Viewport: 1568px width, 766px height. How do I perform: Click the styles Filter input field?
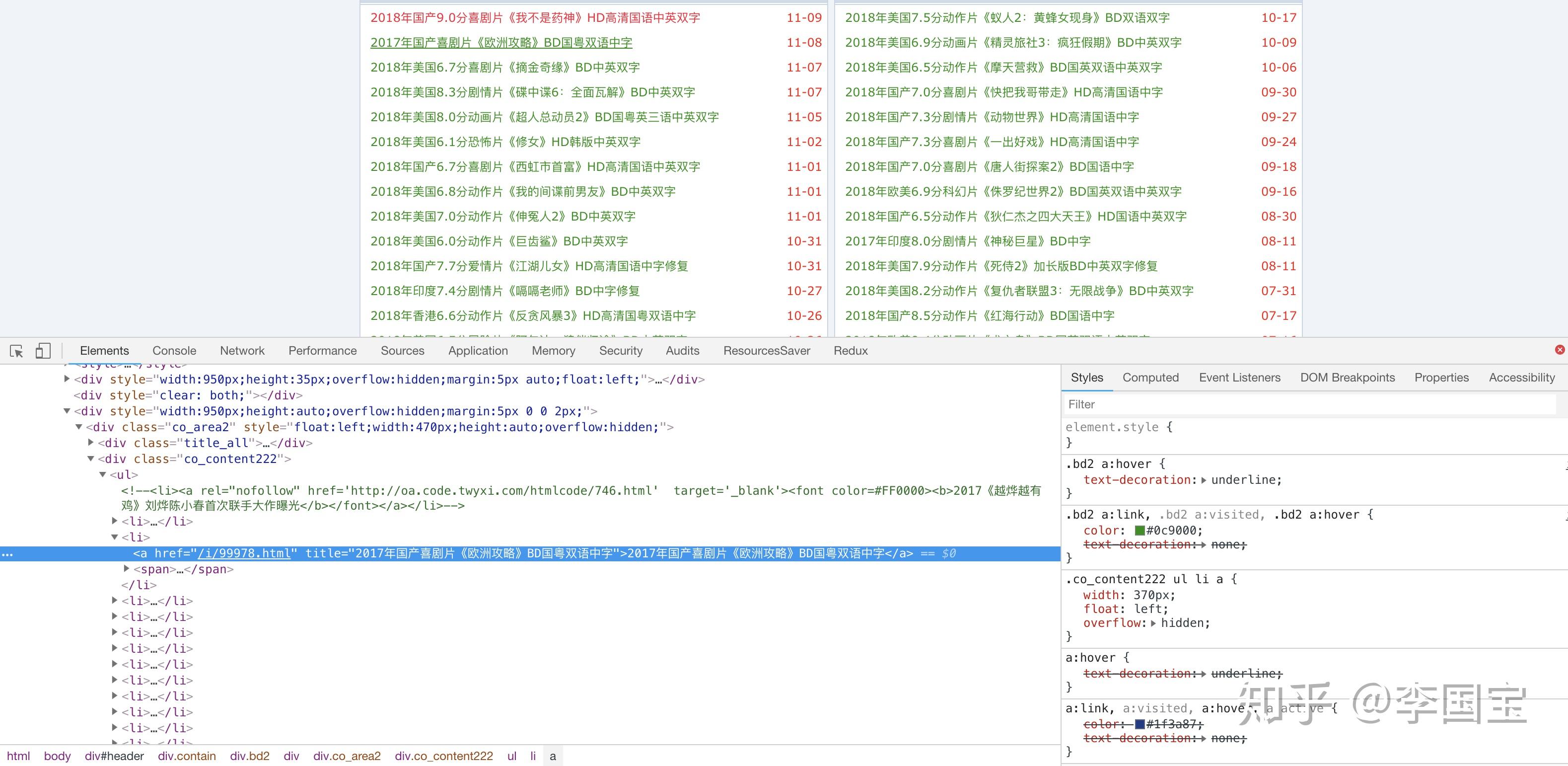(1309, 404)
